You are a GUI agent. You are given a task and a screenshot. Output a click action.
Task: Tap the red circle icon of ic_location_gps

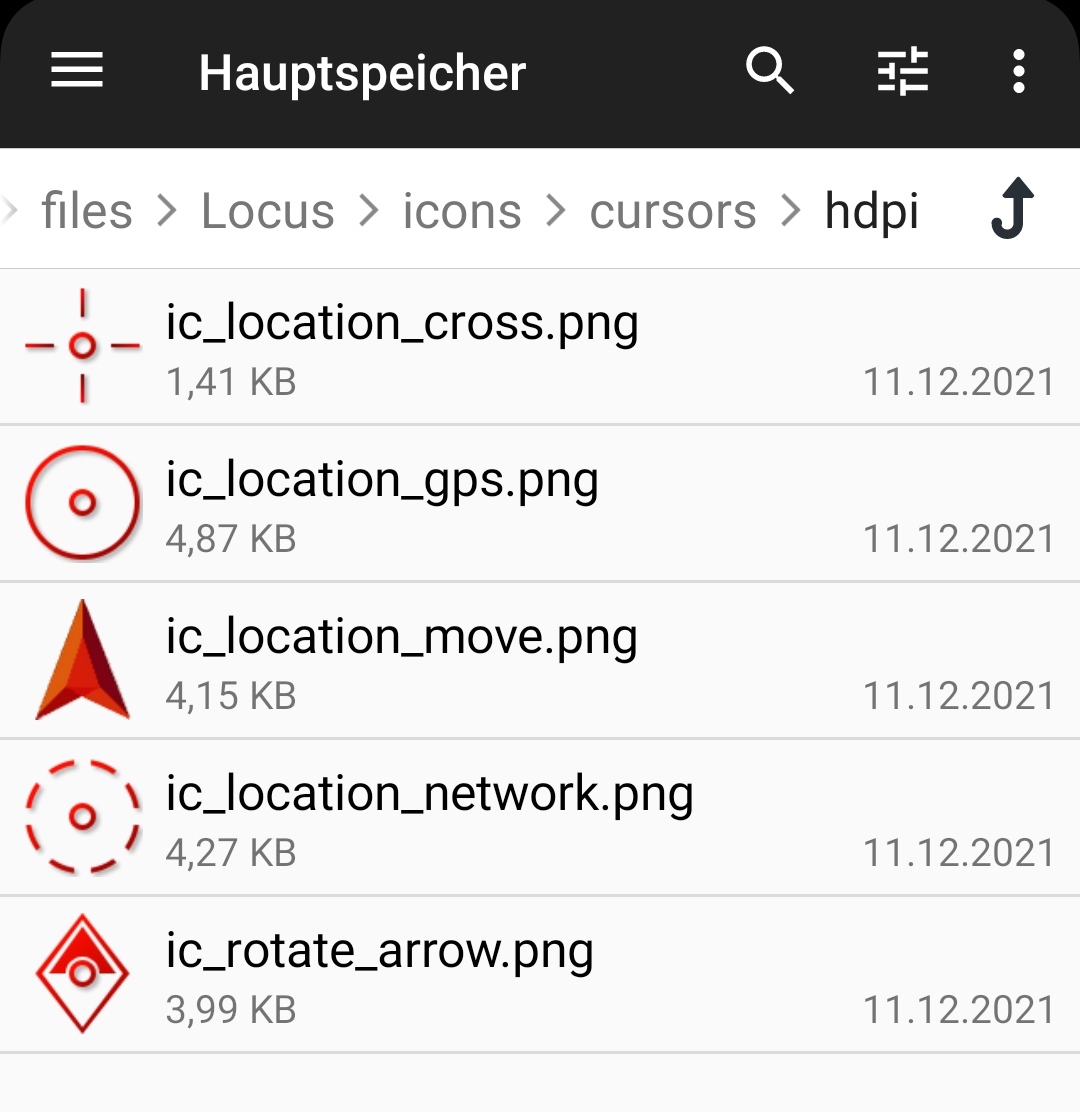pos(83,503)
